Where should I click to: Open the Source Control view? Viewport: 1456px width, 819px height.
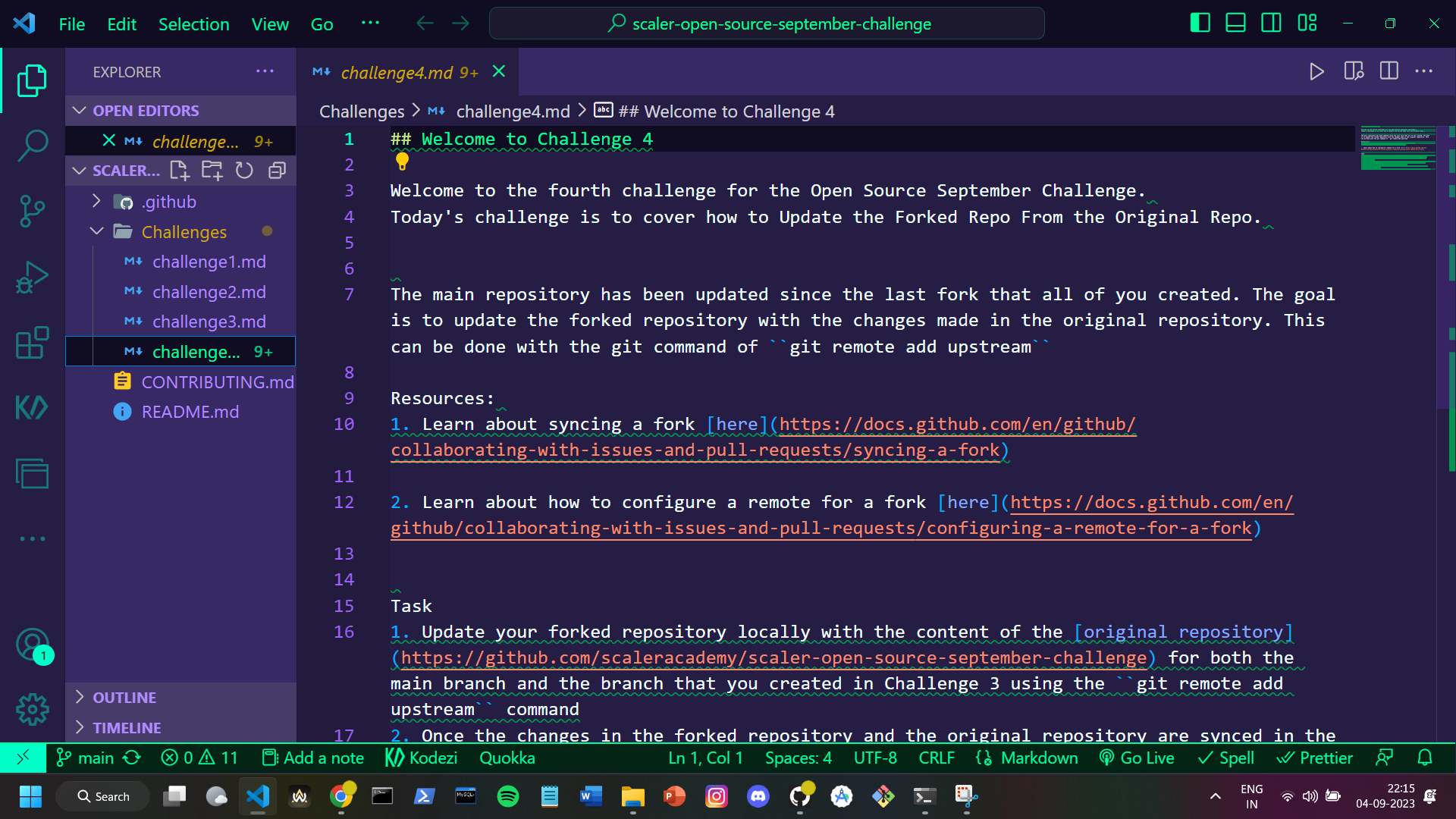pos(32,211)
